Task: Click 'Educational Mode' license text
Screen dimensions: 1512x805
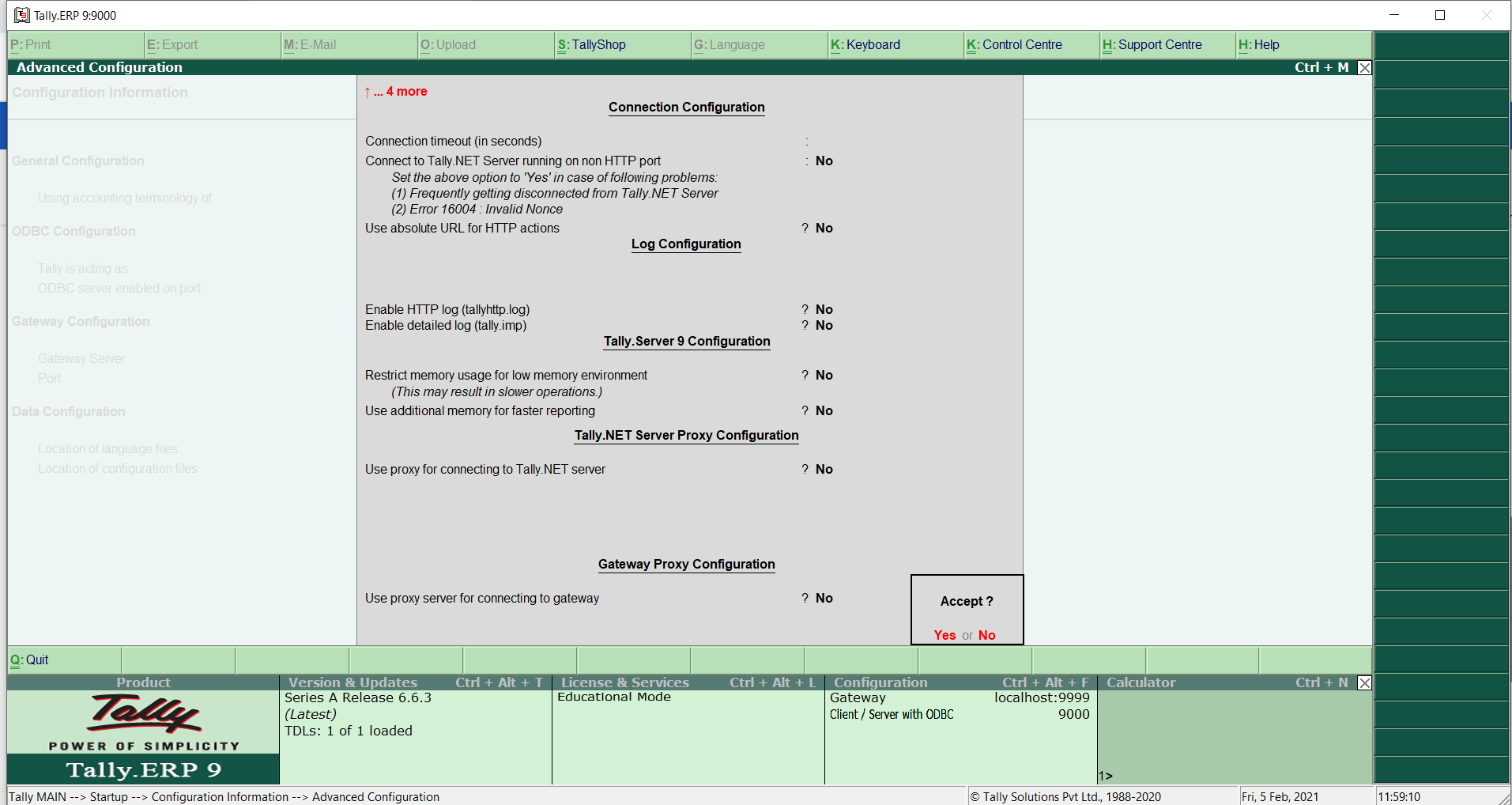Action: pyautogui.click(x=614, y=697)
